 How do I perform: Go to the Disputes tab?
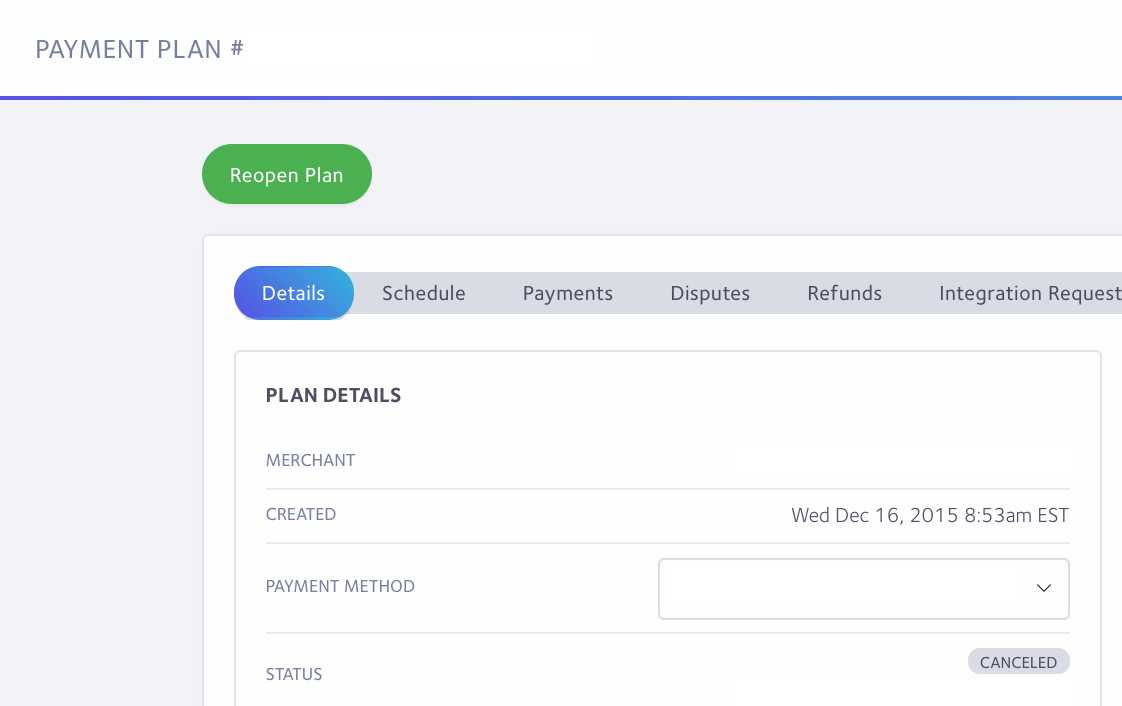710,293
